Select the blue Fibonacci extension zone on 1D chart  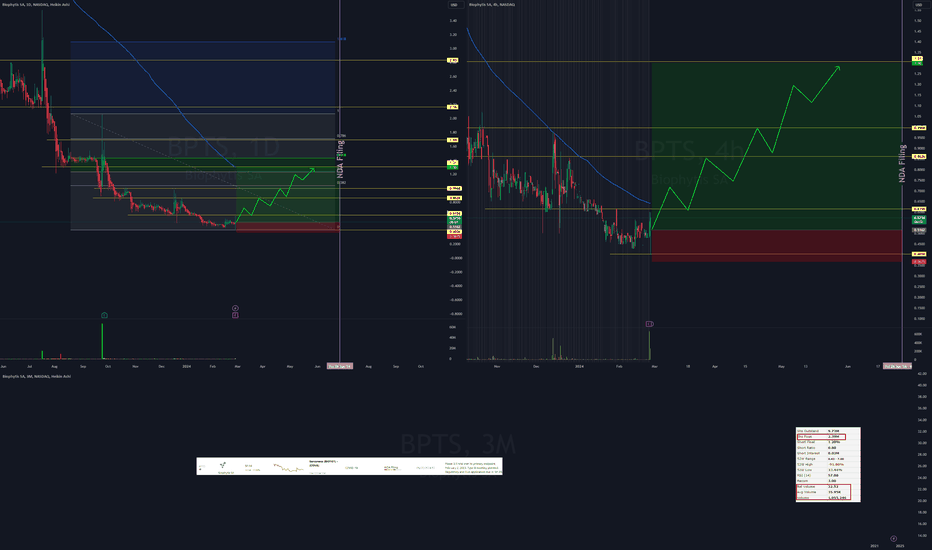click(x=203, y=77)
